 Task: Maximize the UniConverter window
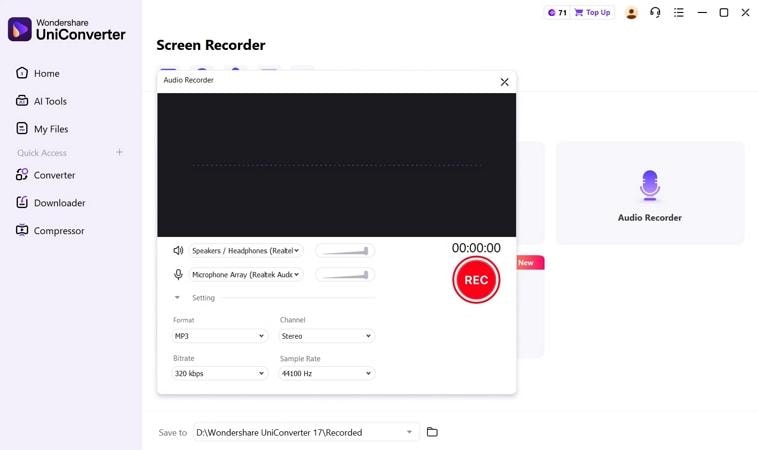coord(724,13)
